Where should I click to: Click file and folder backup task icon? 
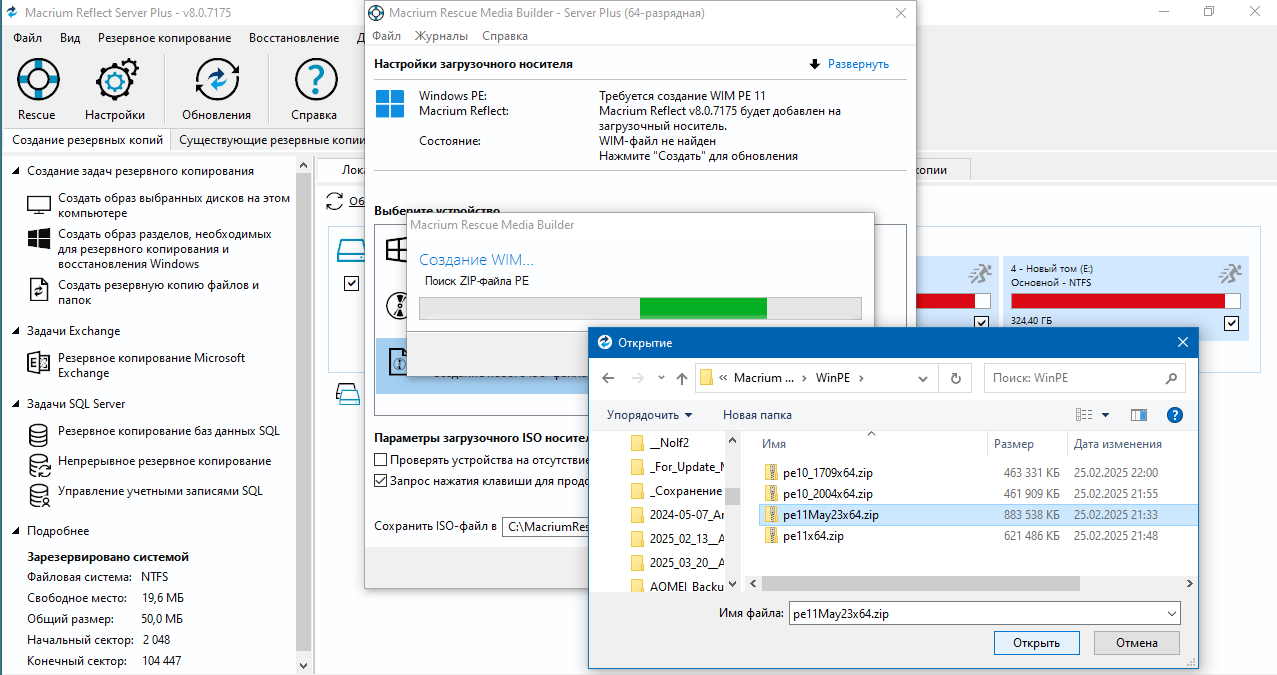point(39,290)
